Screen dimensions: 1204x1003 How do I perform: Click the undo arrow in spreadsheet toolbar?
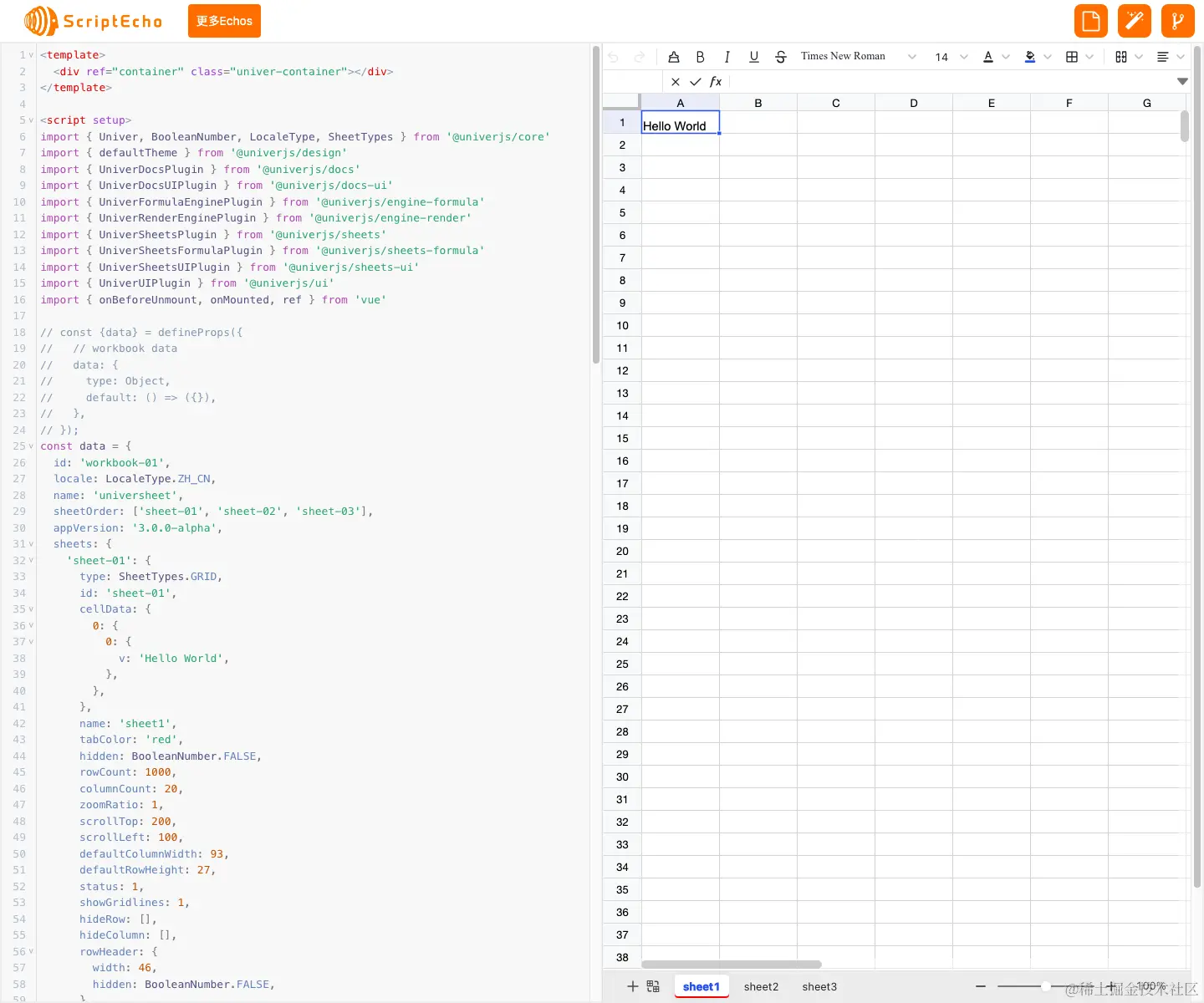coord(614,57)
